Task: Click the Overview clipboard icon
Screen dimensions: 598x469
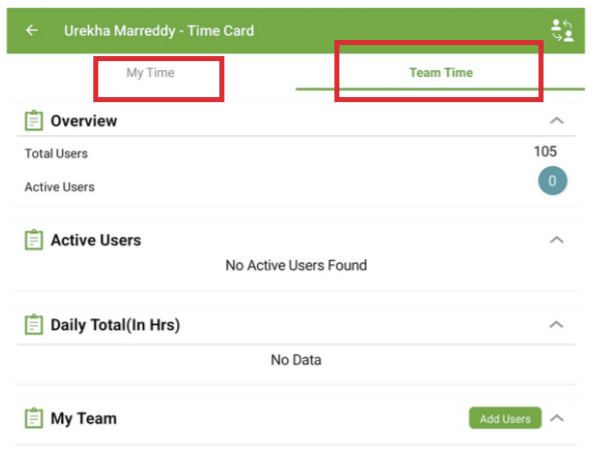Action: pyautogui.click(x=34, y=120)
